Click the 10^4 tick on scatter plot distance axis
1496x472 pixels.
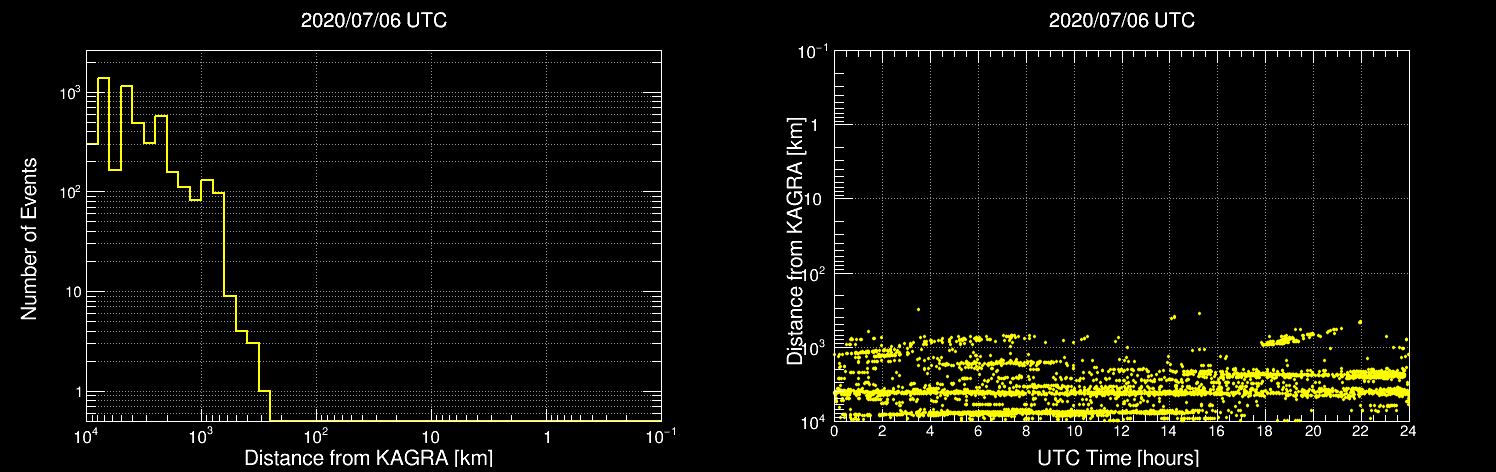coord(816,421)
